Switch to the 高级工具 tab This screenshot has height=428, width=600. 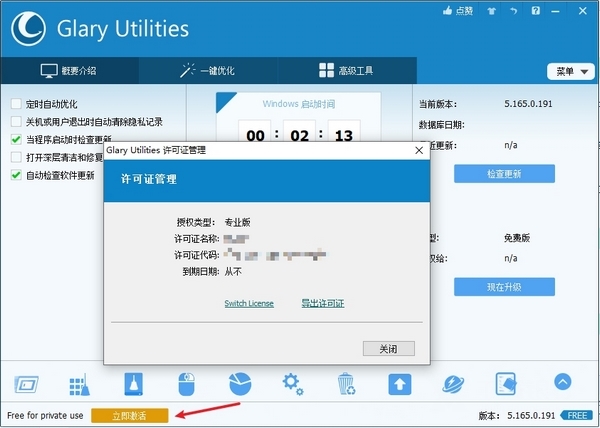click(x=347, y=71)
